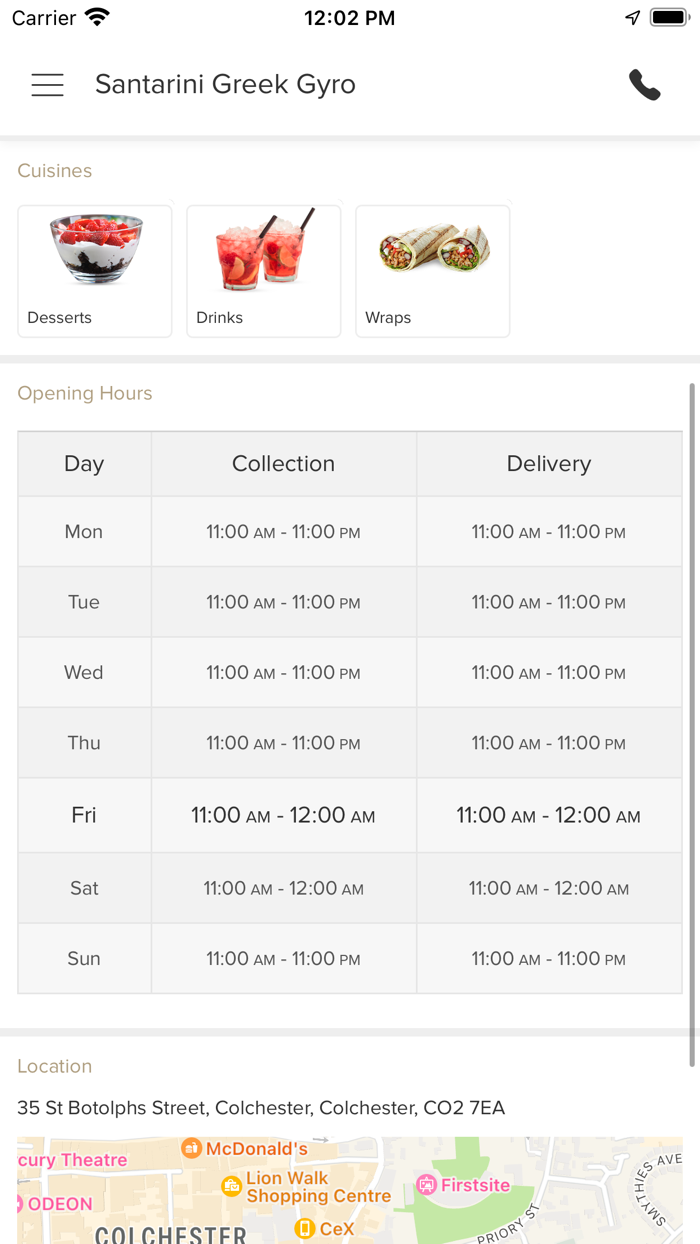
Task: Tap the CeX map marker icon
Action: [305, 1228]
